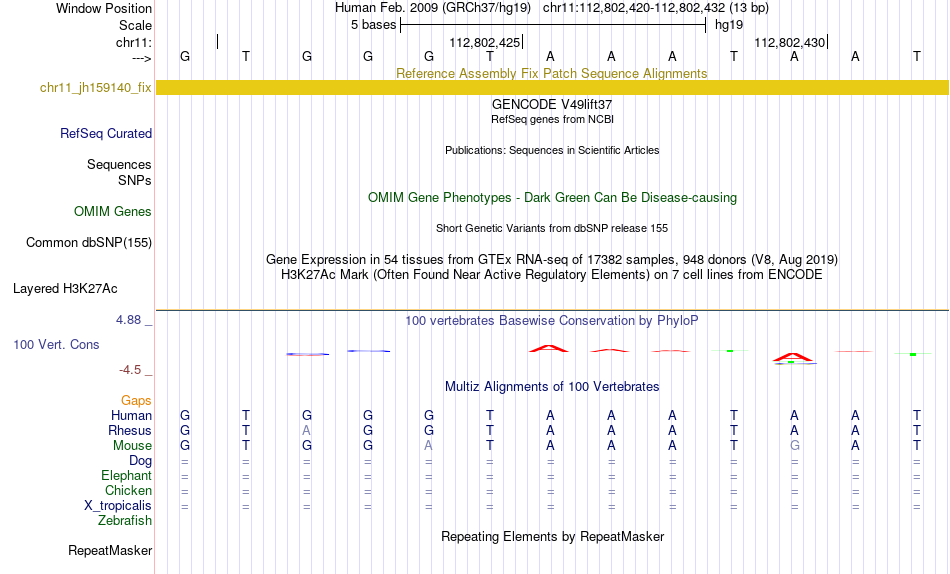
Task: Click the --> strand direction arrow
Action: click(x=142, y=59)
